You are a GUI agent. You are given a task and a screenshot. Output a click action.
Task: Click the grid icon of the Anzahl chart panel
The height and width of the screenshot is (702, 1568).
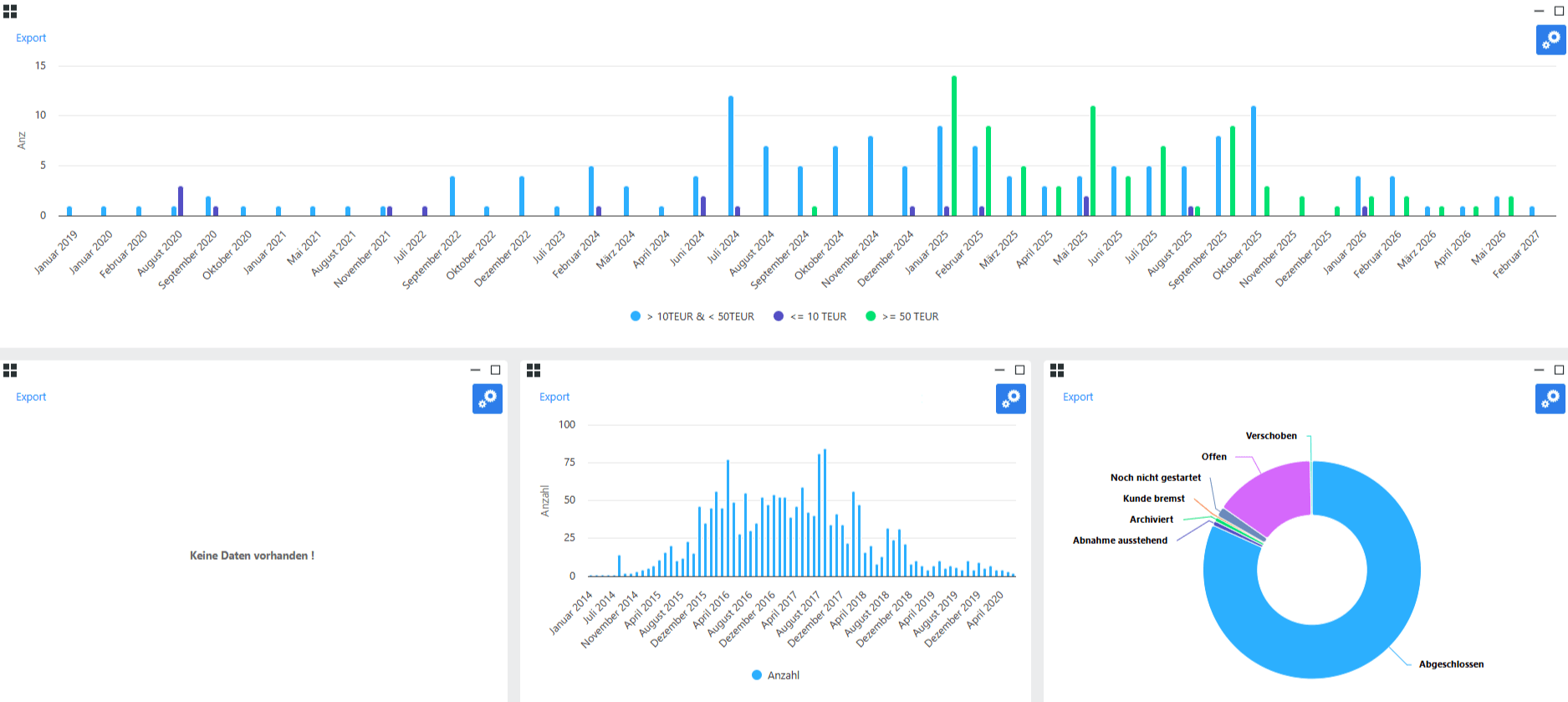(x=534, y=370)
